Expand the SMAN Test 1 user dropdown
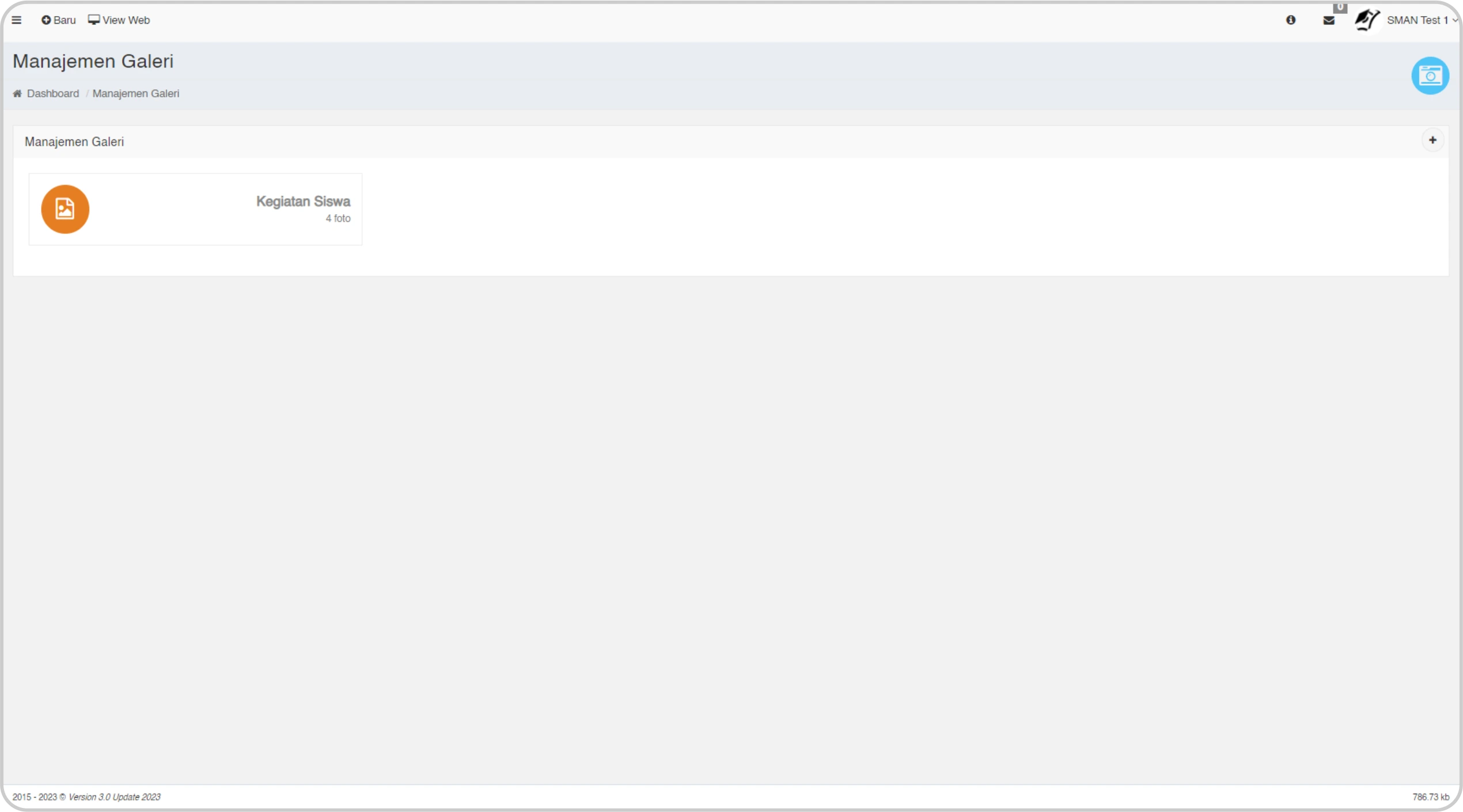This screenshot has width=1463, height=812. pyautogui.click(x=1422, y=20)
